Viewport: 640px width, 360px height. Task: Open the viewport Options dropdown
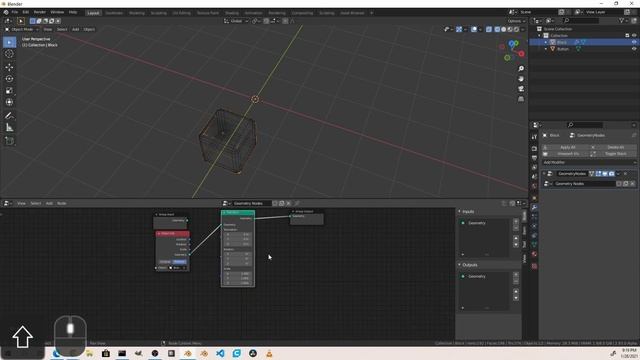(516, 21)
